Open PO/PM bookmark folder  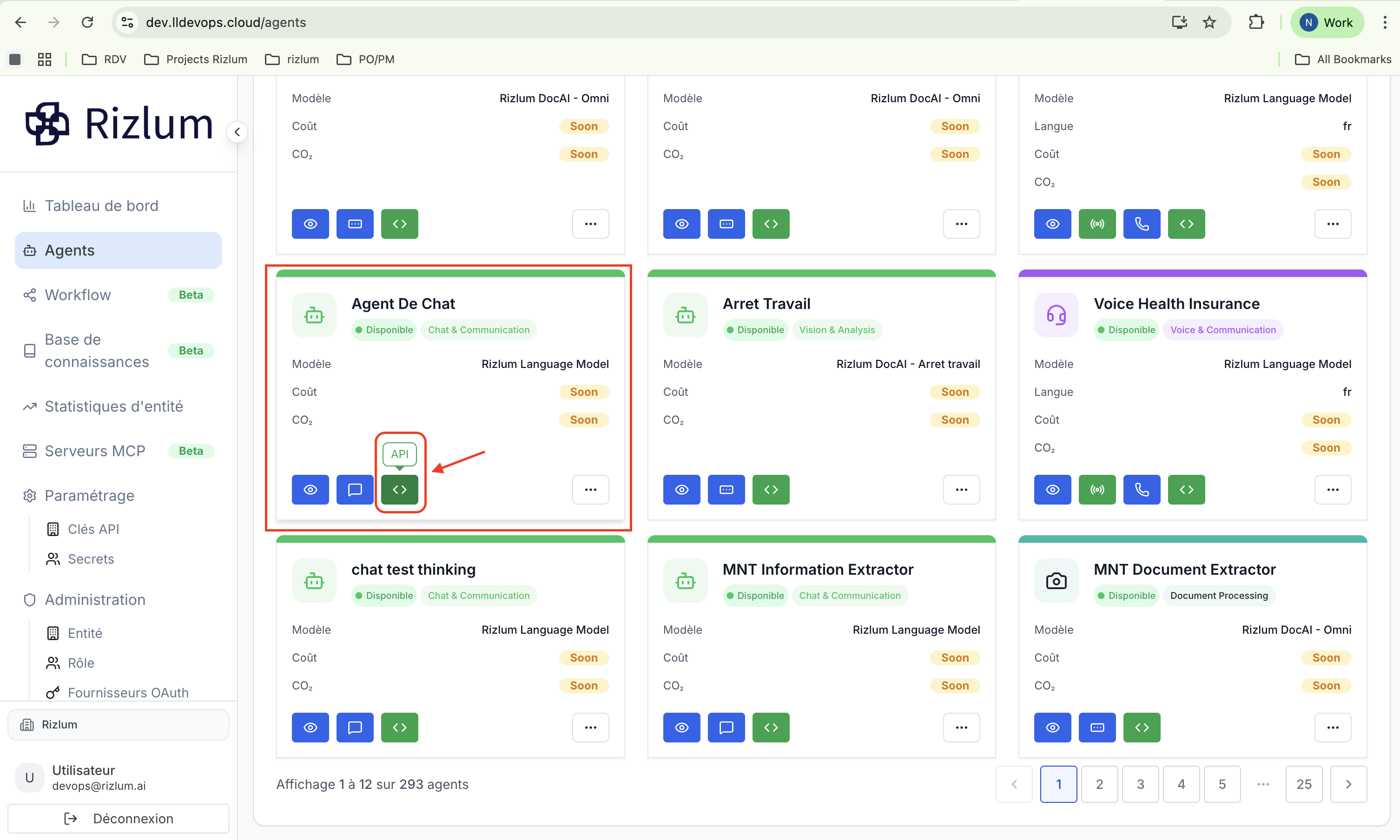[x=365, y=59]
